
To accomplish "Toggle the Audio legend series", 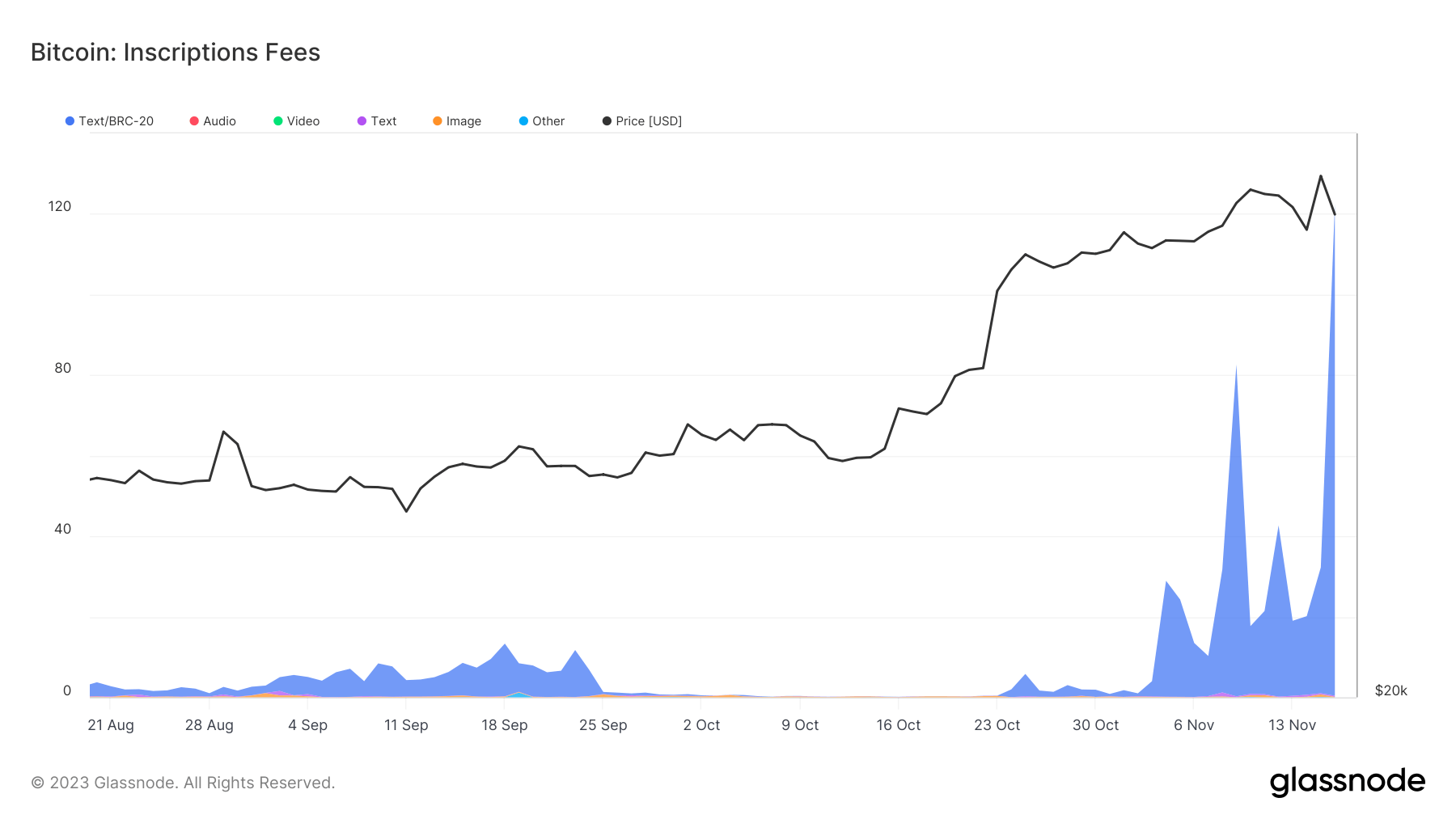I will click(x=213, y=121).
